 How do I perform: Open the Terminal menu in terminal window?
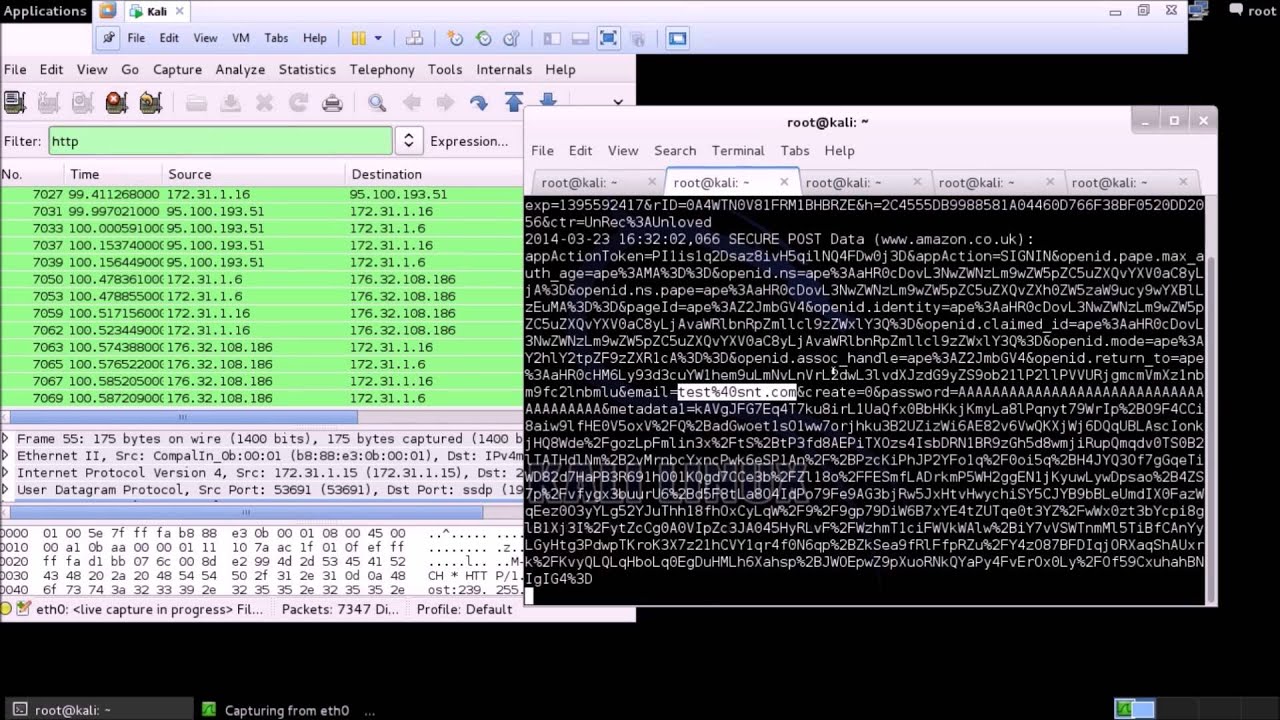[738, 150]
